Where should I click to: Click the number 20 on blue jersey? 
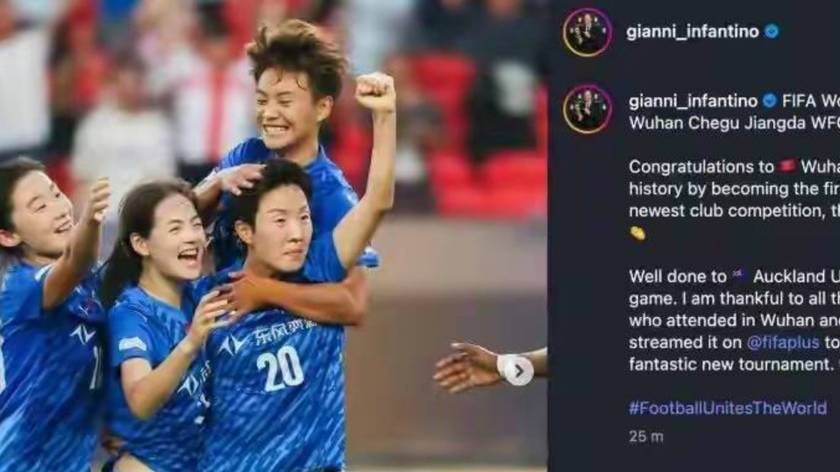(x=280, y=368)
